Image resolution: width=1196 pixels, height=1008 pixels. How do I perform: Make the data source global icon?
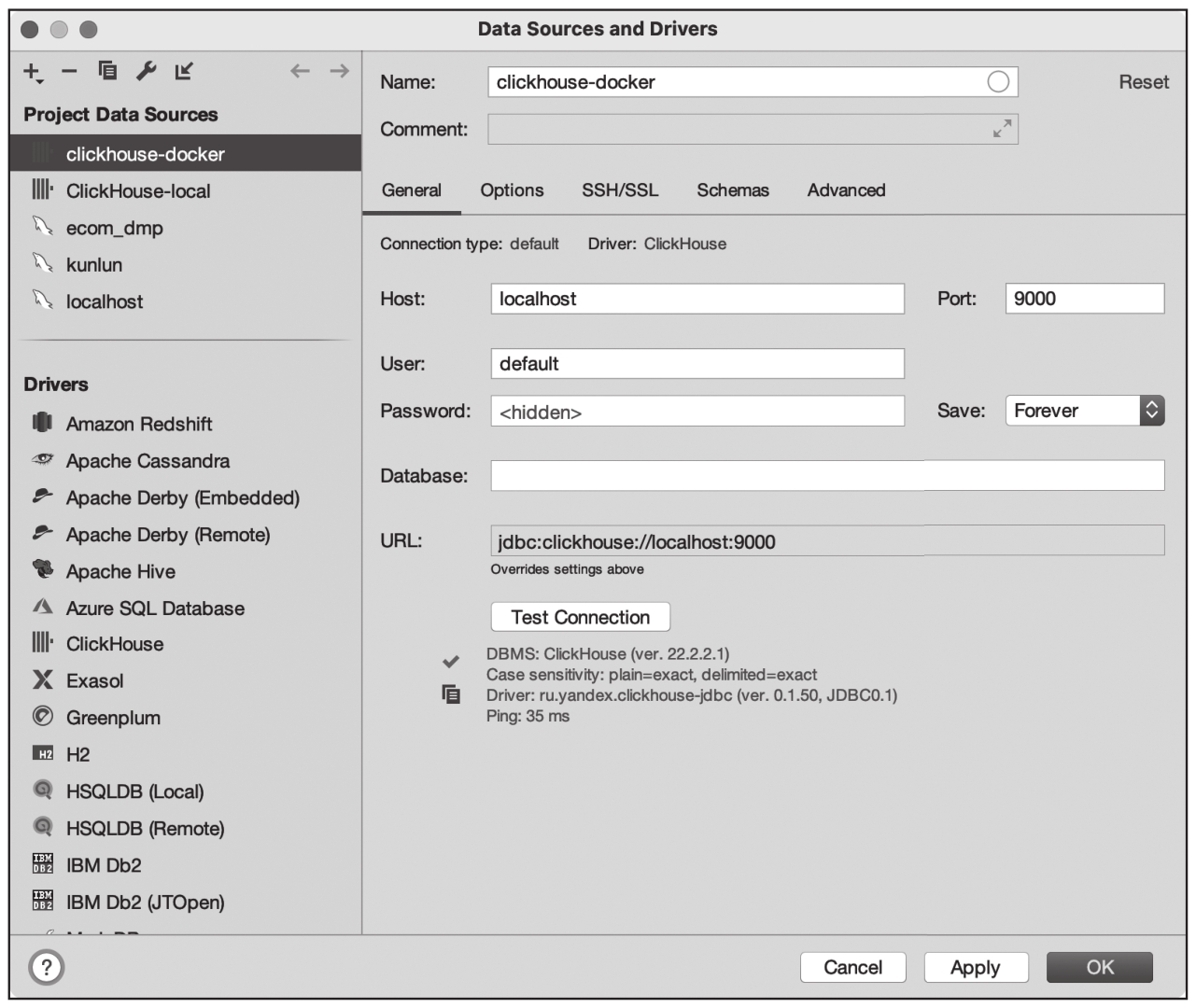pos(184,71)
